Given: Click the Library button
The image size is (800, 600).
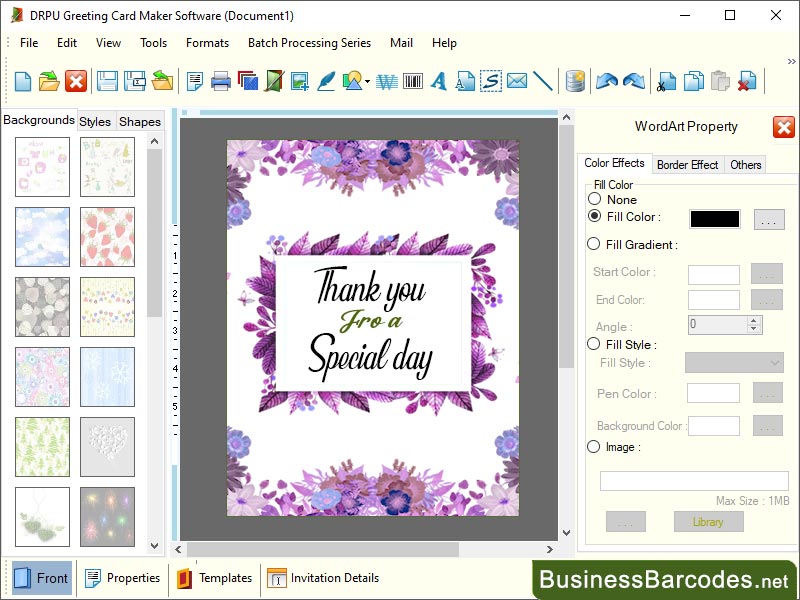Looking at the screenshot, I should [x=708, y=521].
